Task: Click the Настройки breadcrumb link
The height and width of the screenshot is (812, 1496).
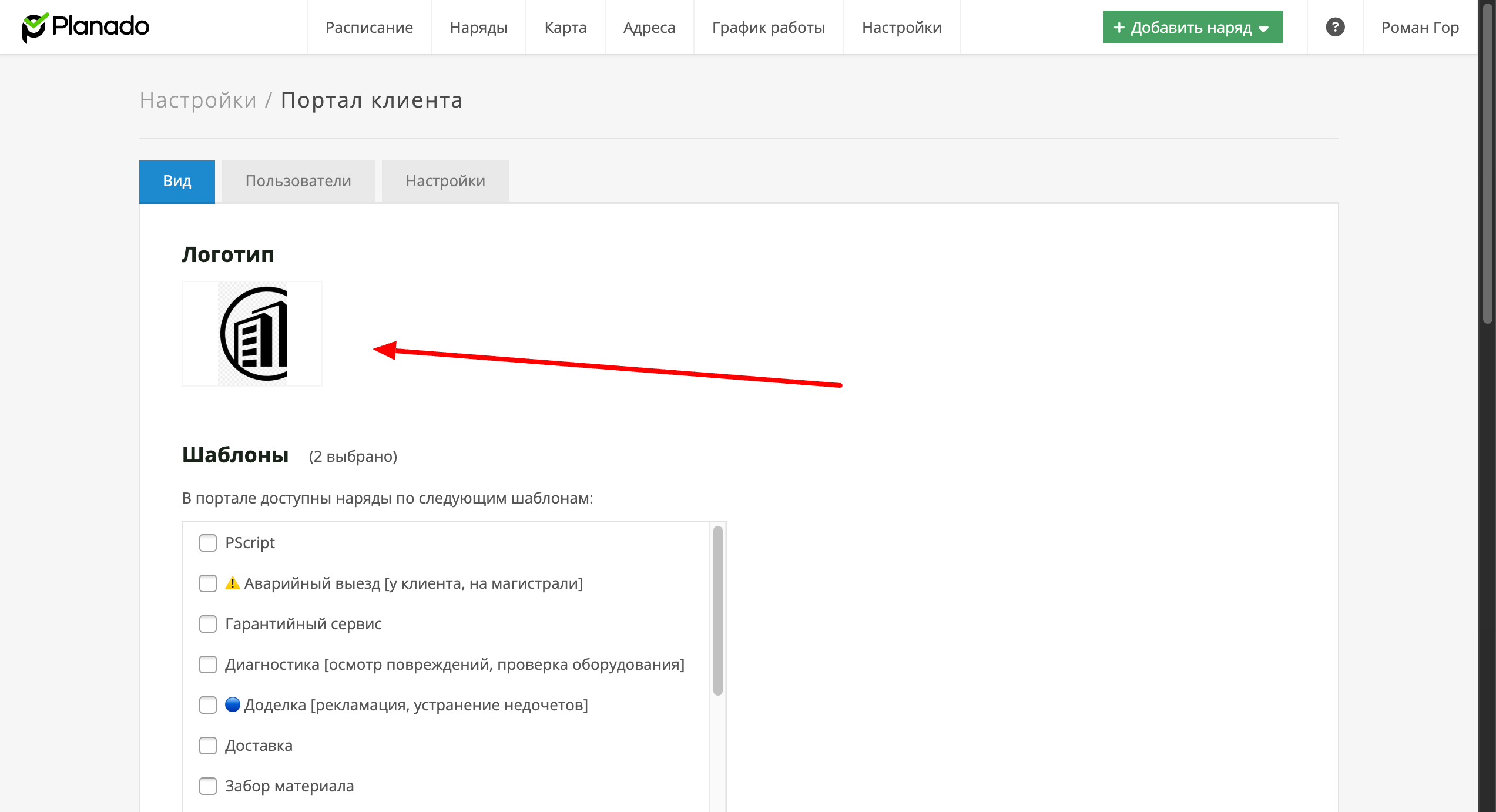Action: coord(198,100)
